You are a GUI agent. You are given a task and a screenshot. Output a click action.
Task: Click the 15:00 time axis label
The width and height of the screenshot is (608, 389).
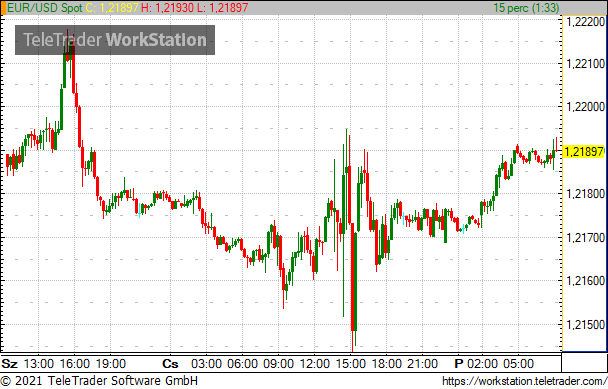[x=351, y=364]
